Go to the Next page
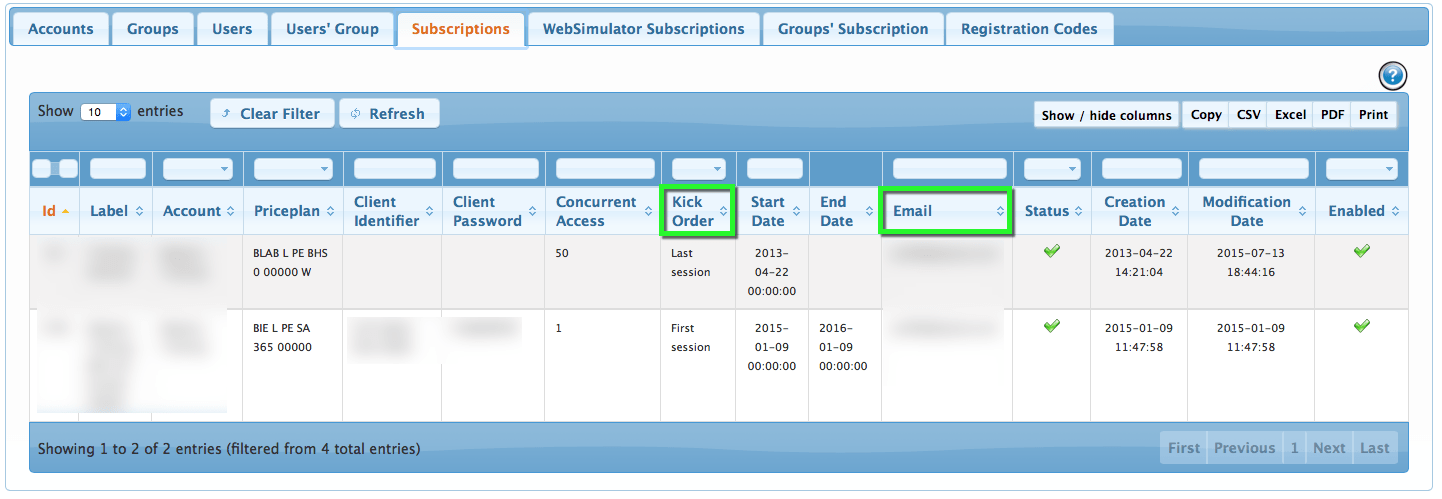Image resolution: width=1442 pixels, height=499 pixels. (x=1329, y=448)
